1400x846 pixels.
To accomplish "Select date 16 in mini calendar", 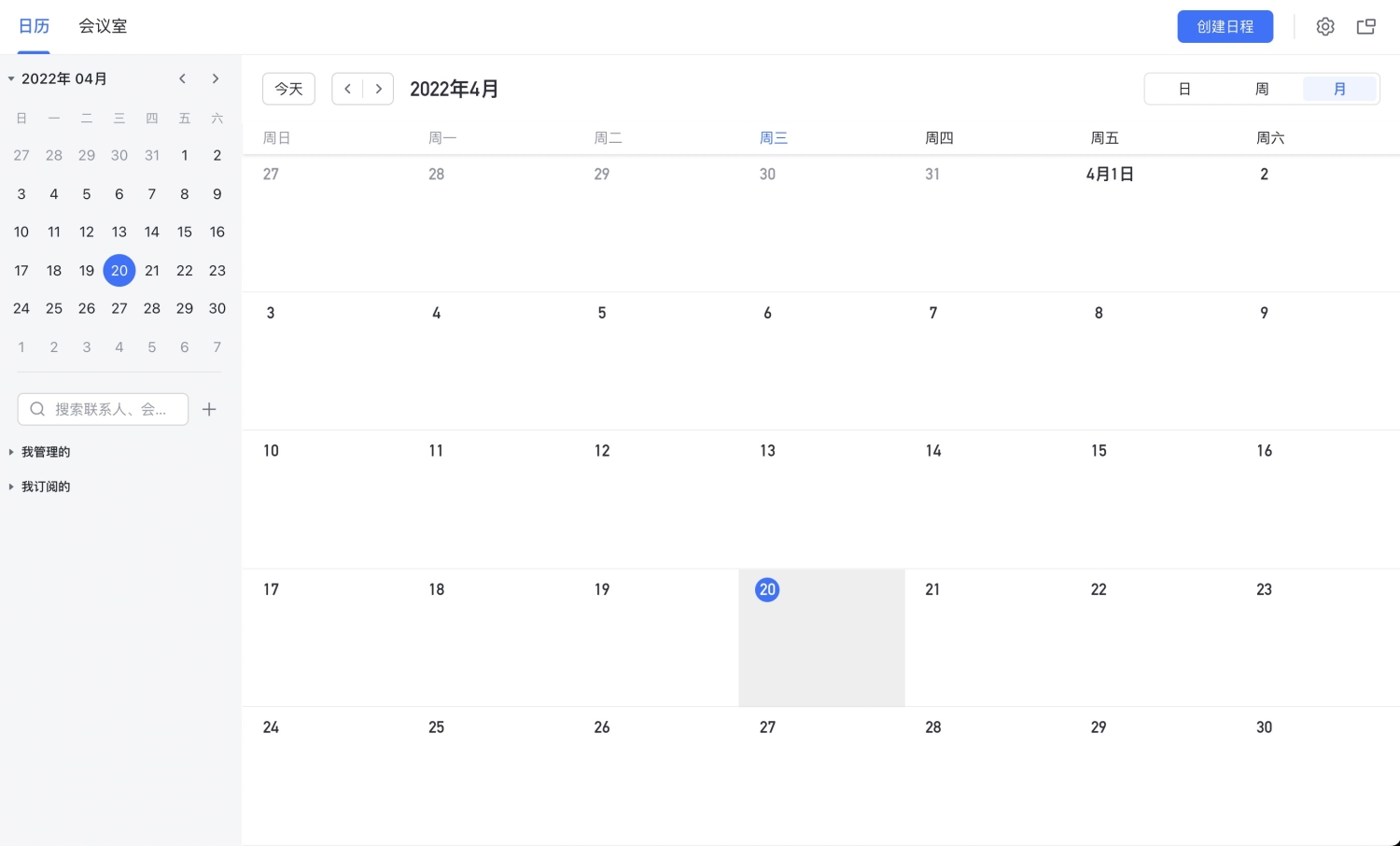I will tap(217, 232).
